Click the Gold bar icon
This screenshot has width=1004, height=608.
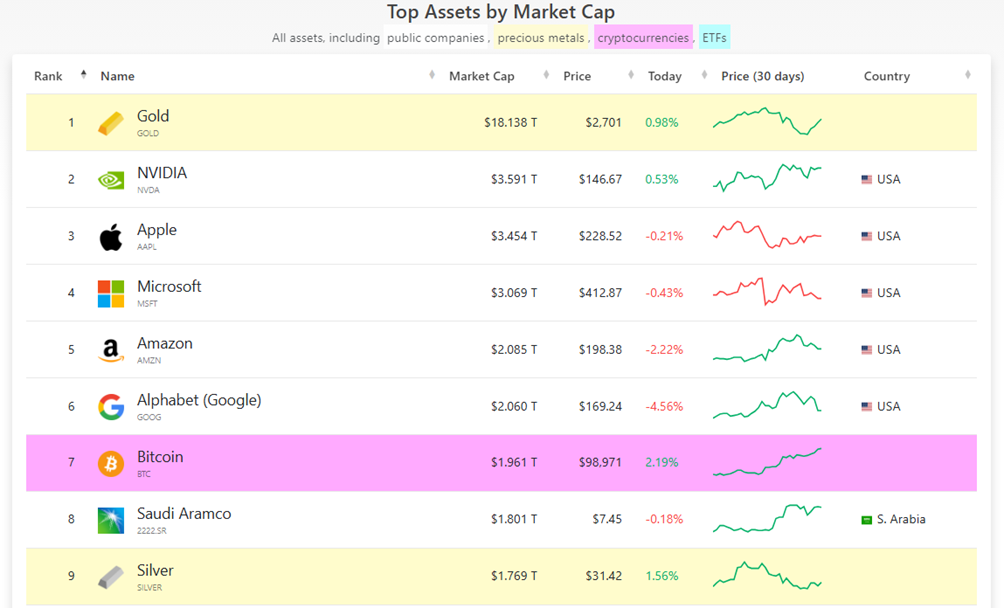pyautogui.click(x=111, y=123)
